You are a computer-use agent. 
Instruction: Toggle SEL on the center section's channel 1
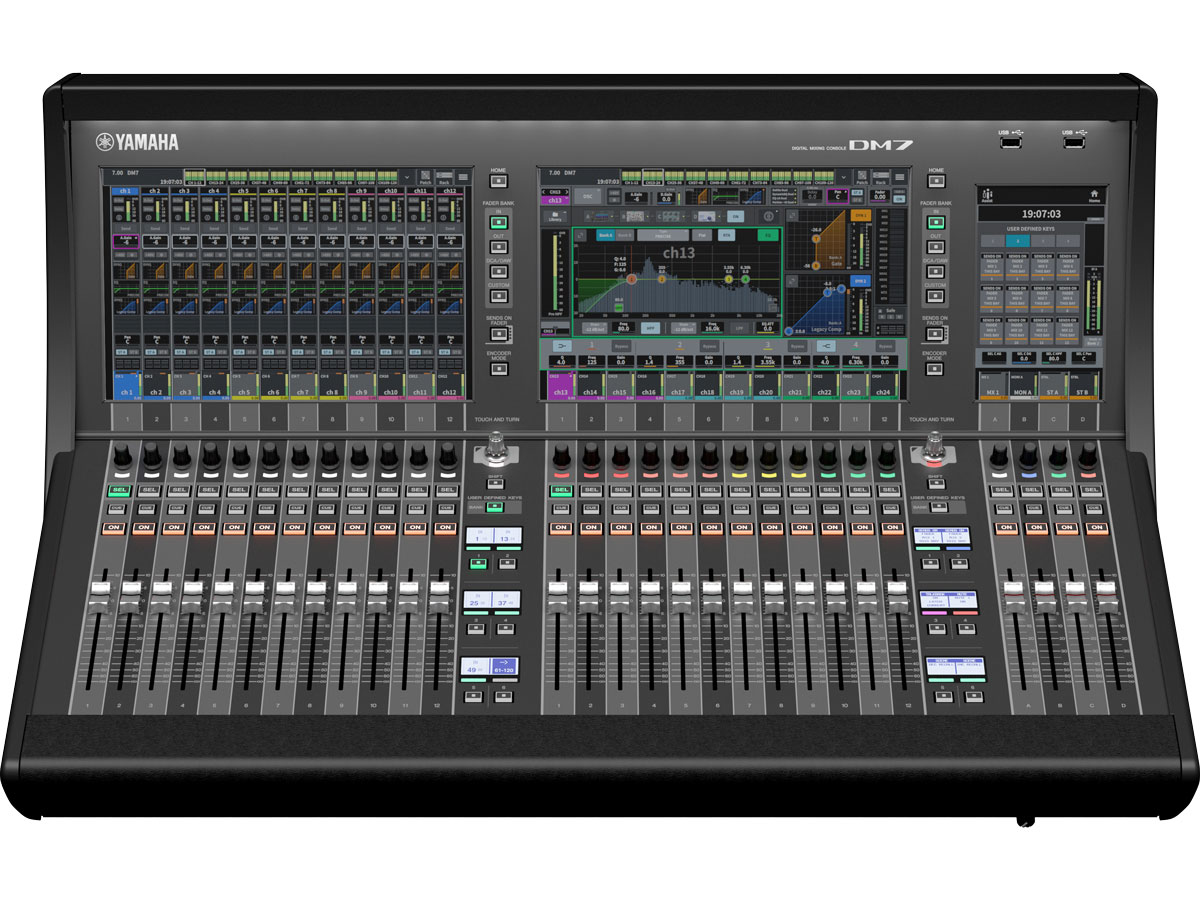[x=561, y=490]
